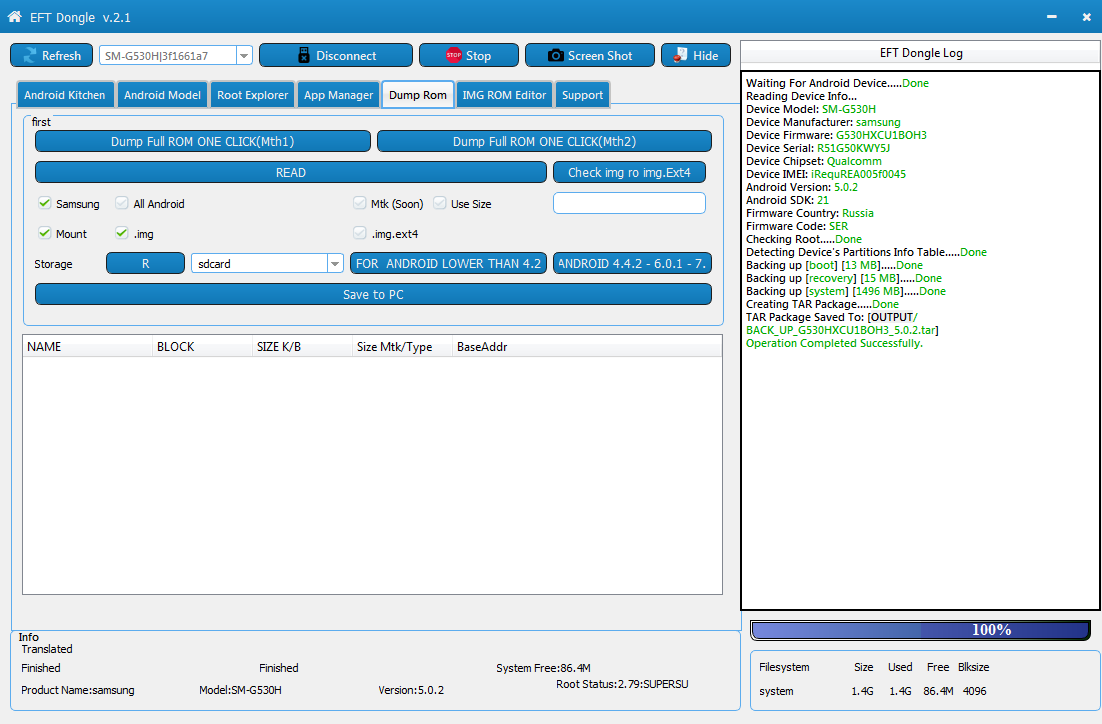The height and width of the screenshot is (724, 1102).
Task: Expand the sdcard storage dropdown
Action: coord(335,264)
